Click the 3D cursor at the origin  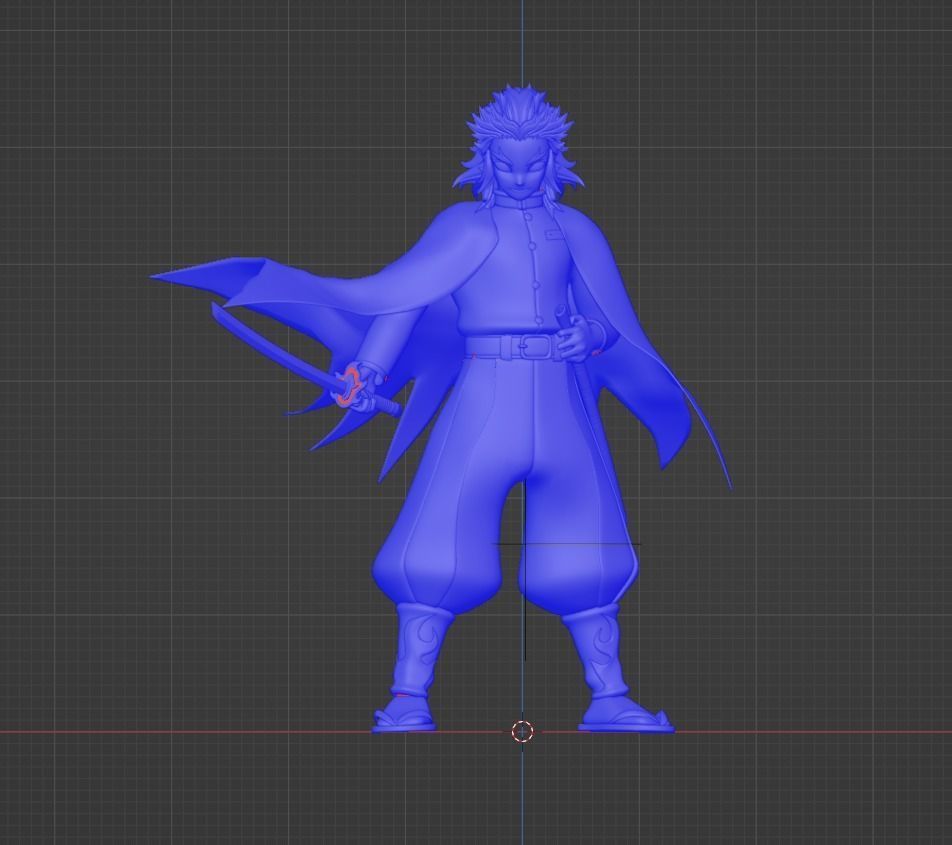point(522,731)
